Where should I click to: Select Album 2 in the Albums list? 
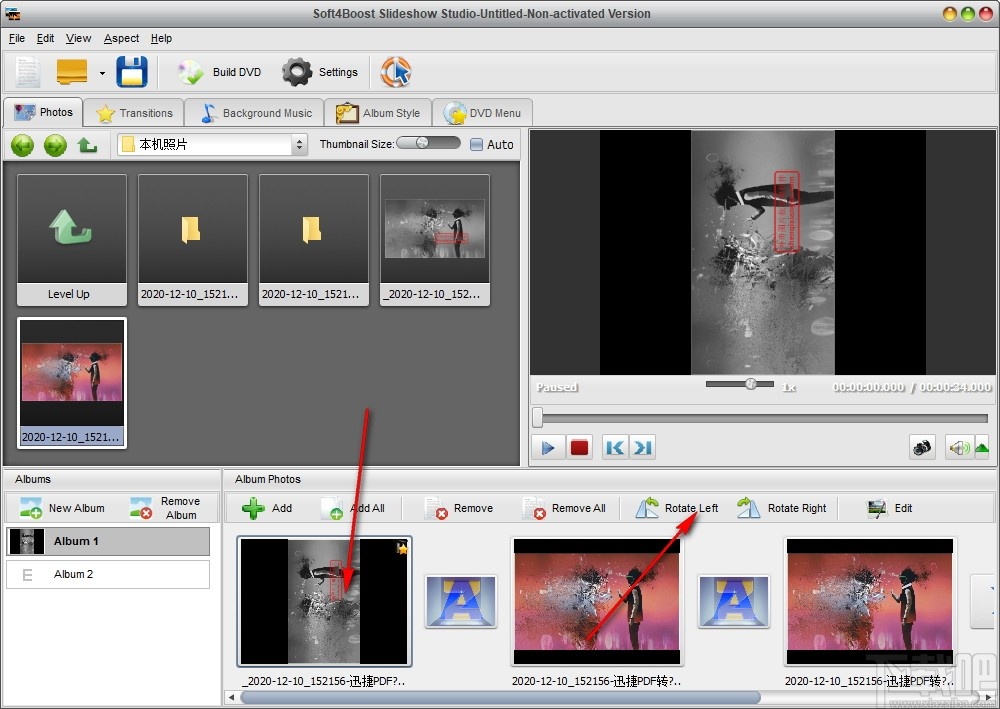click(x=108, y=574)
